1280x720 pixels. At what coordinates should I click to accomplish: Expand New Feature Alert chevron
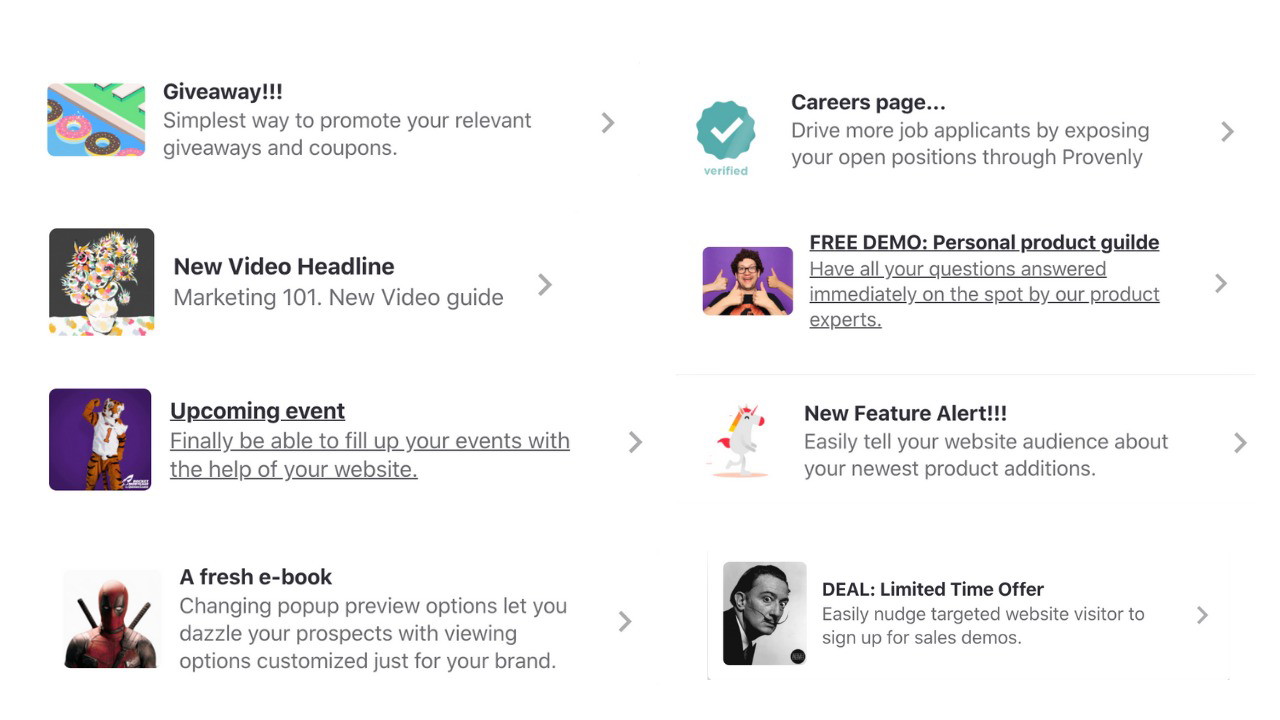click(x=1240, y=442)
